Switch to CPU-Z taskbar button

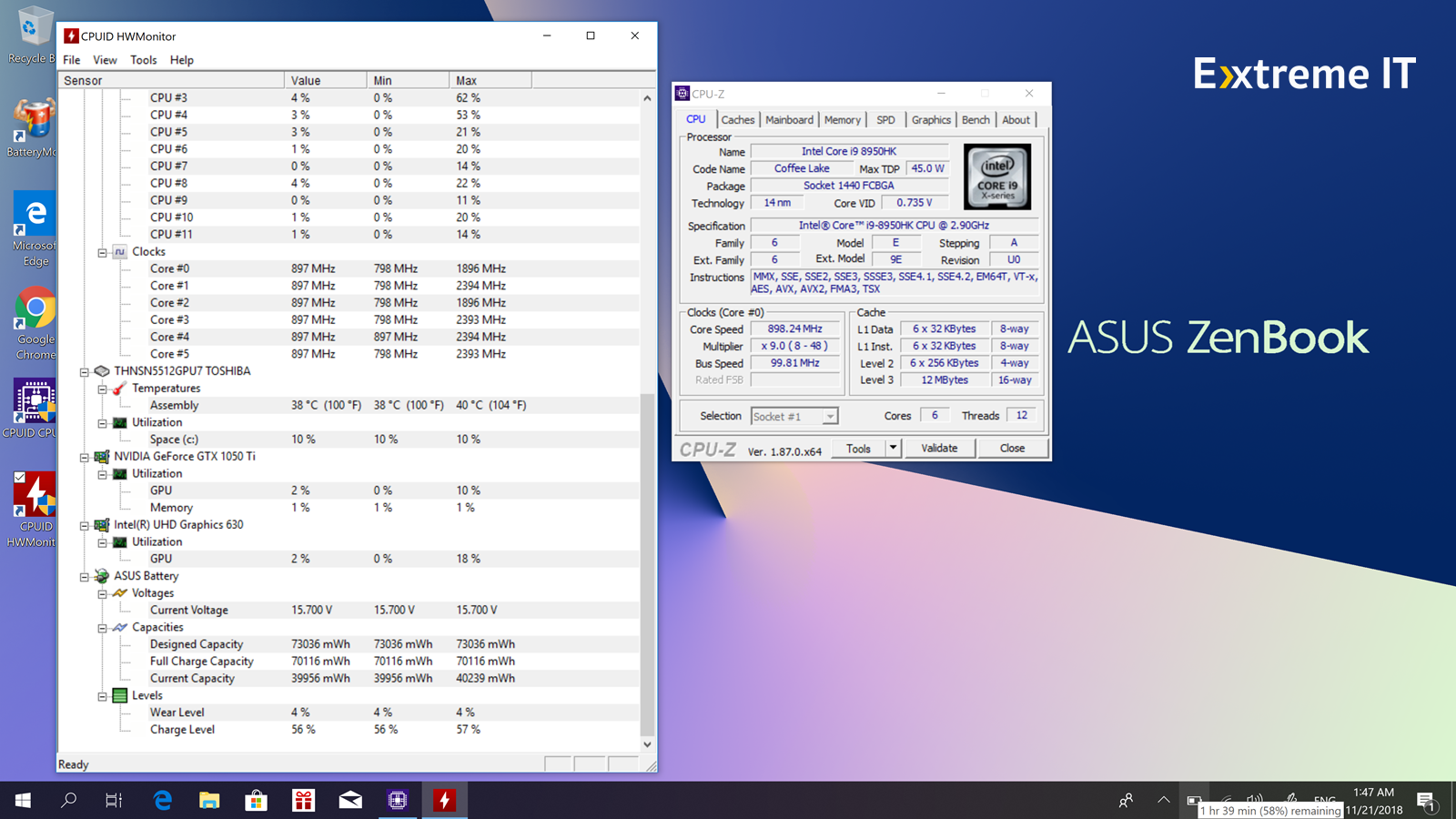398,800
